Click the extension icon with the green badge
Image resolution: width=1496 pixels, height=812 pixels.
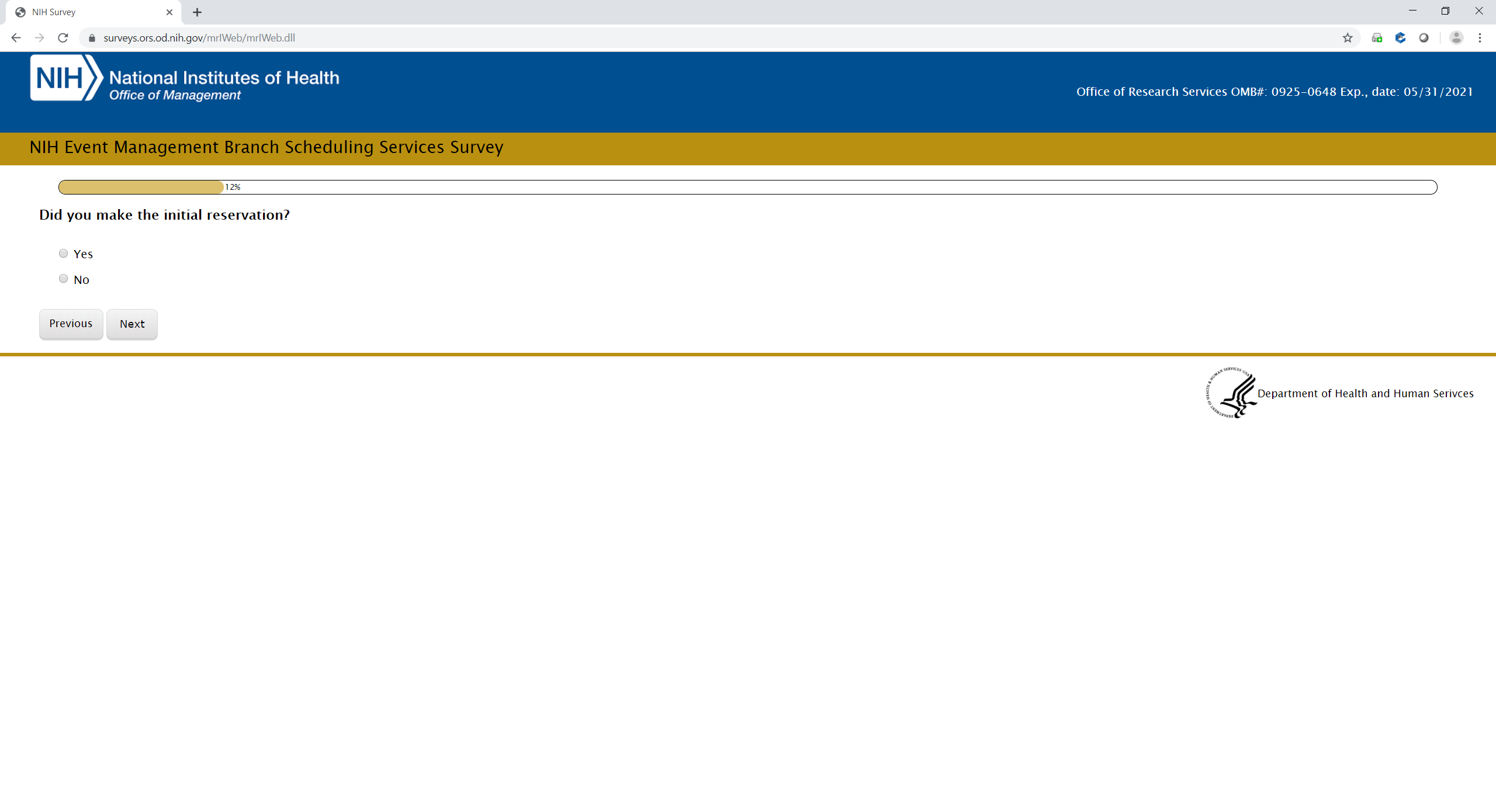[1377, 38]
